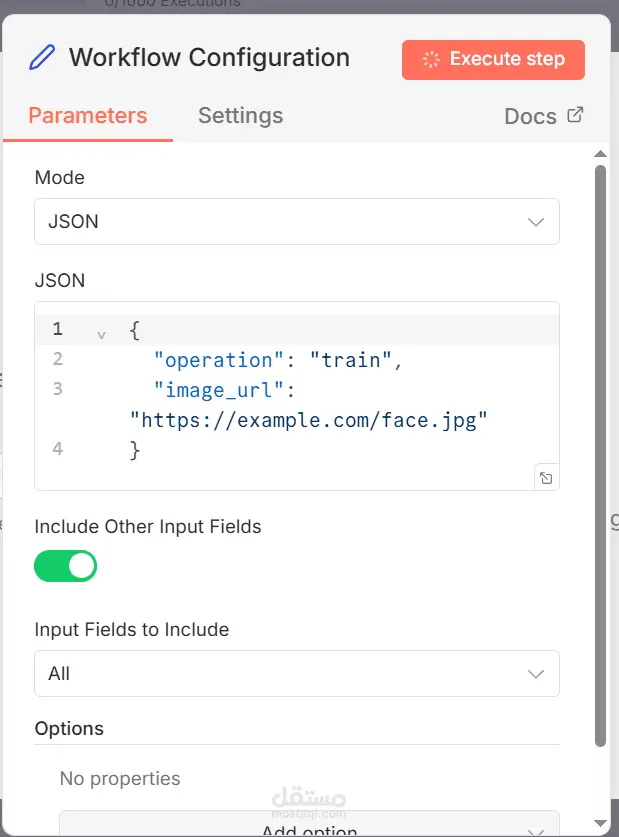This screenshot has height=837, width=619.
Task: Open the Input Fields to Include dropdown
Action: tap(297, 673)
